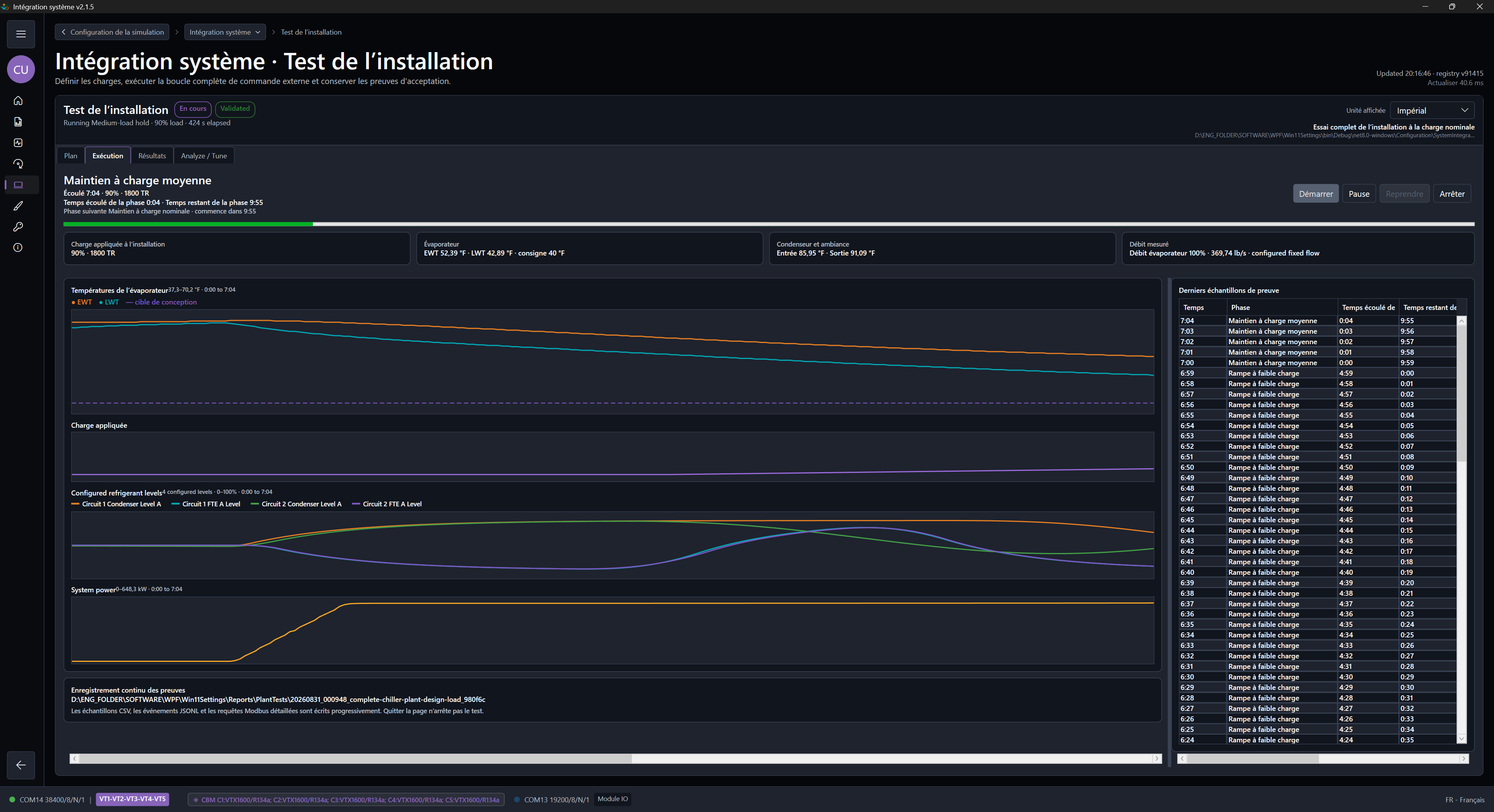This screenshot has width=1494, height=812.
Task: Go back to Configuration de la simulation
Action: 112,32
